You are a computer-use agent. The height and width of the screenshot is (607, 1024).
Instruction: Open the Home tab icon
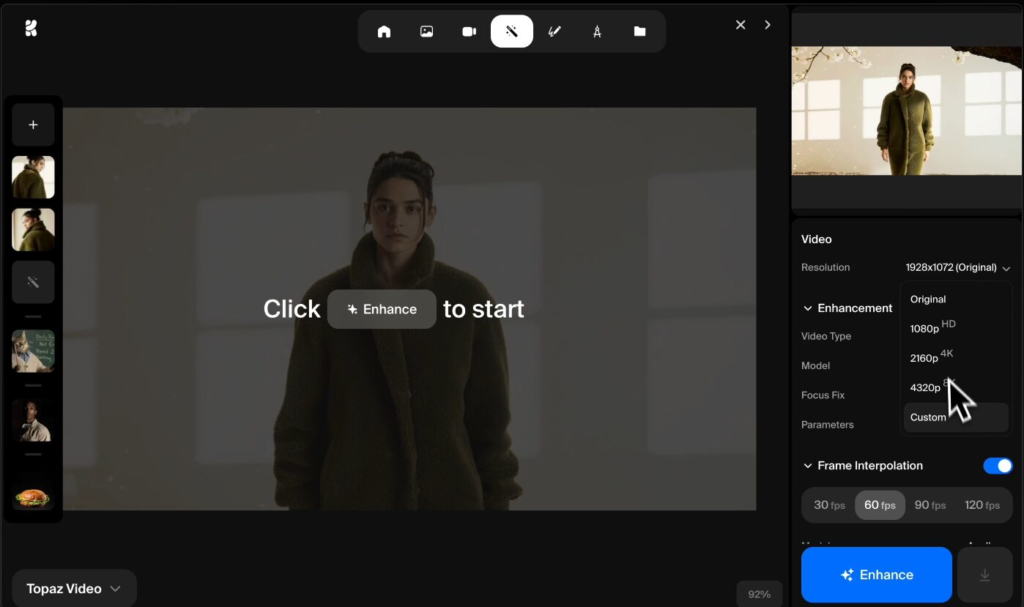pos(384,31)
